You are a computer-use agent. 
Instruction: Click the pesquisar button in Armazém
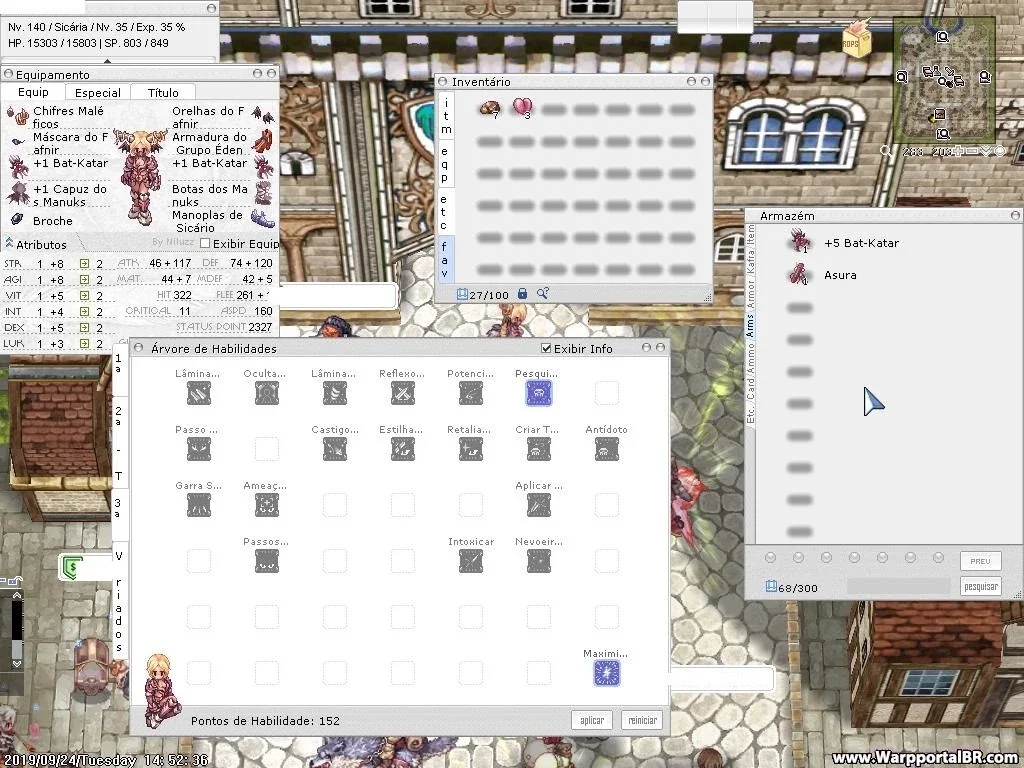coord(981,586)
